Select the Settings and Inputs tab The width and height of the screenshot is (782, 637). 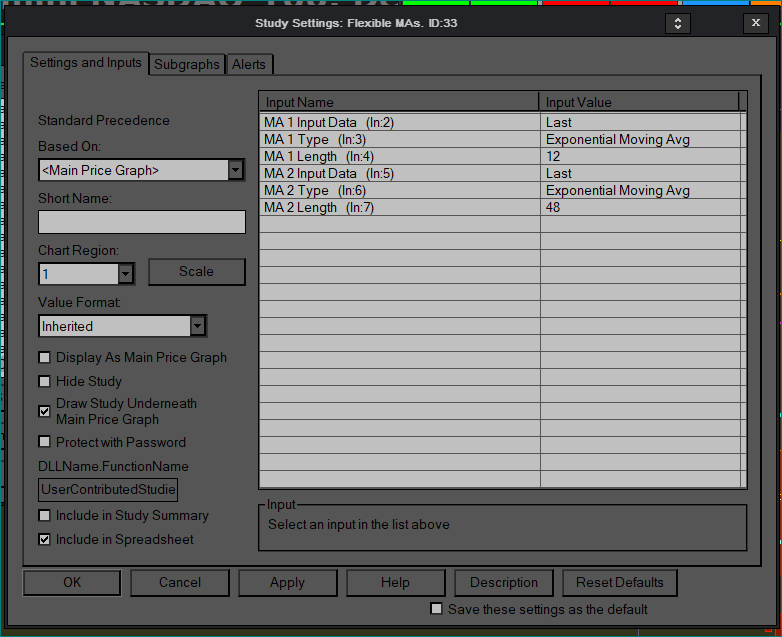[86, 63]
